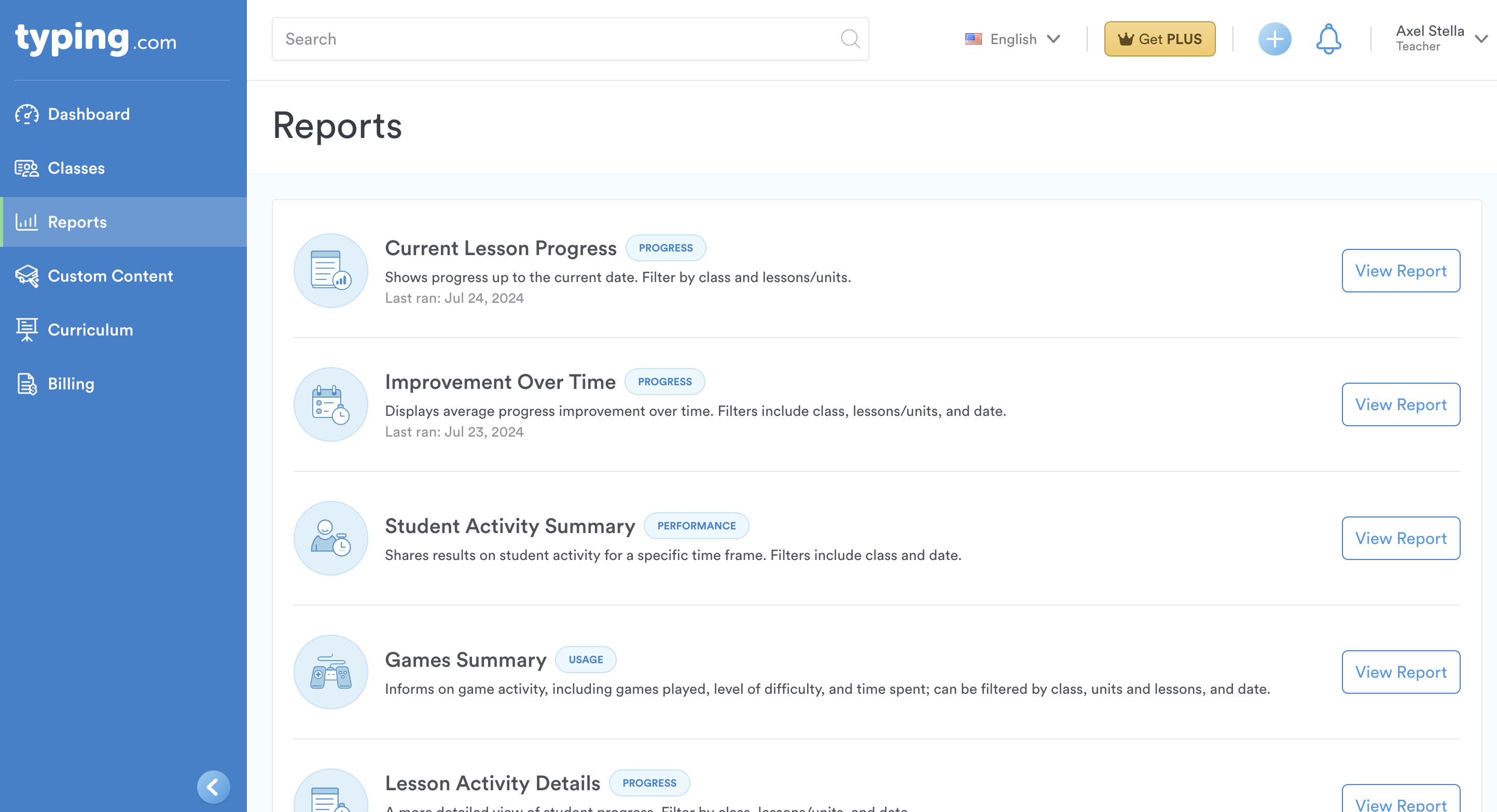Screen dimensions: 1497x812
Task: Open the English language dropdown
Action: [1013, 39]
